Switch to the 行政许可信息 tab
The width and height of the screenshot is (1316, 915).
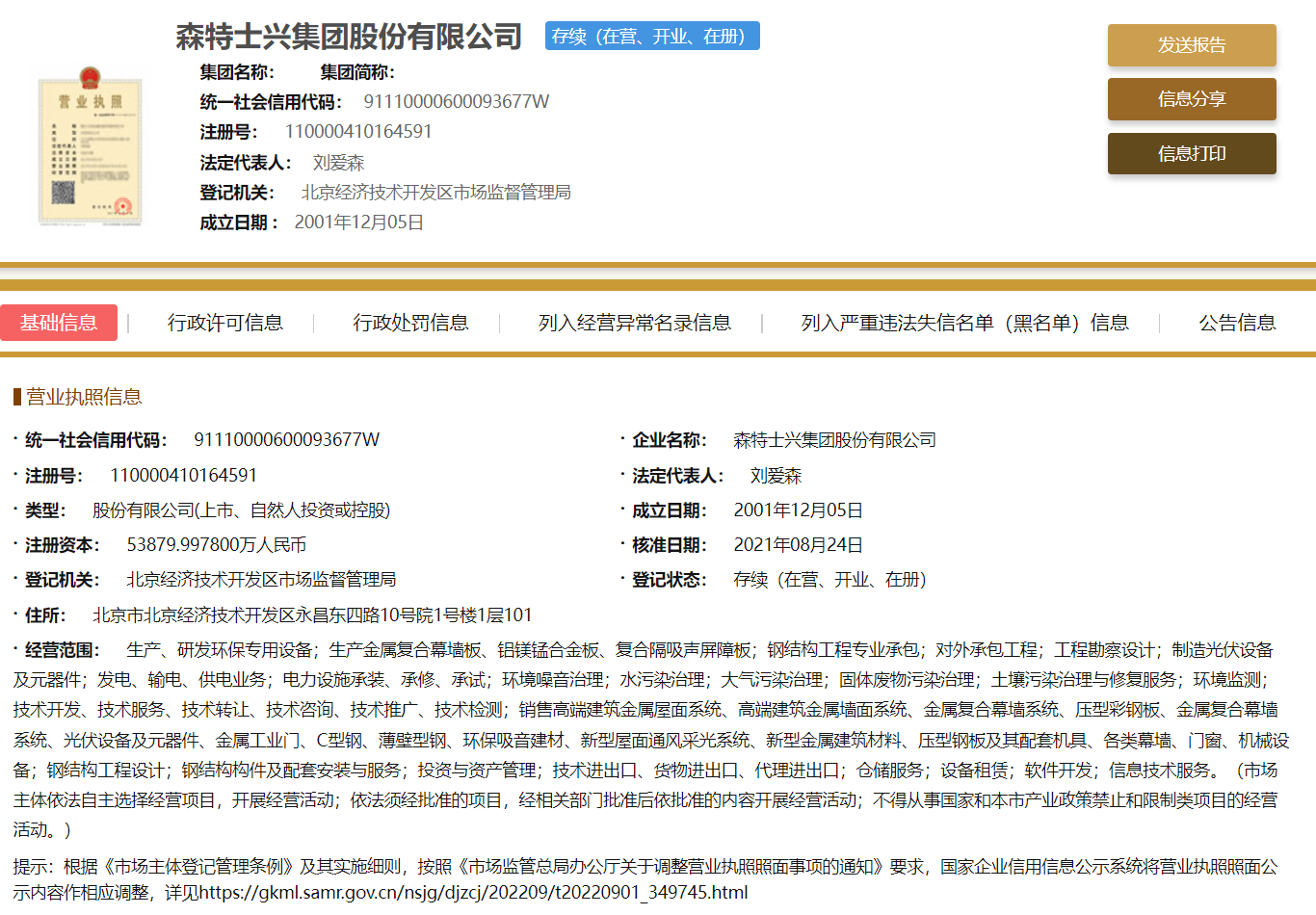coord(224,323)
